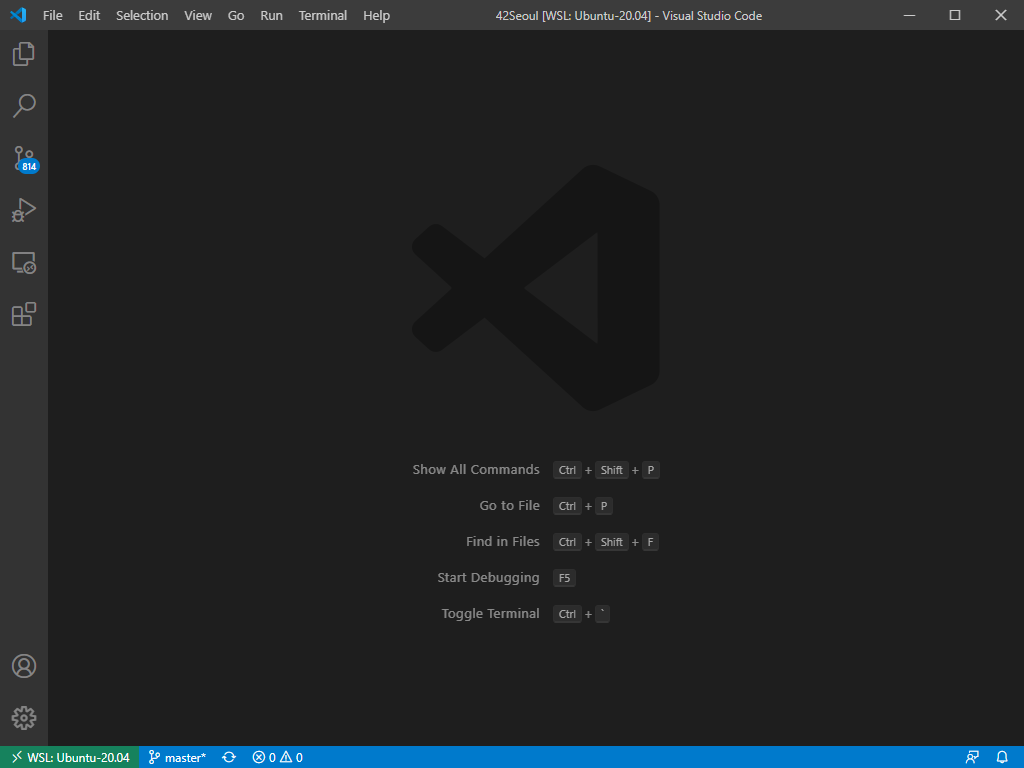
Task: Synchronize changes with the sync icon
Action: [229, 758]
